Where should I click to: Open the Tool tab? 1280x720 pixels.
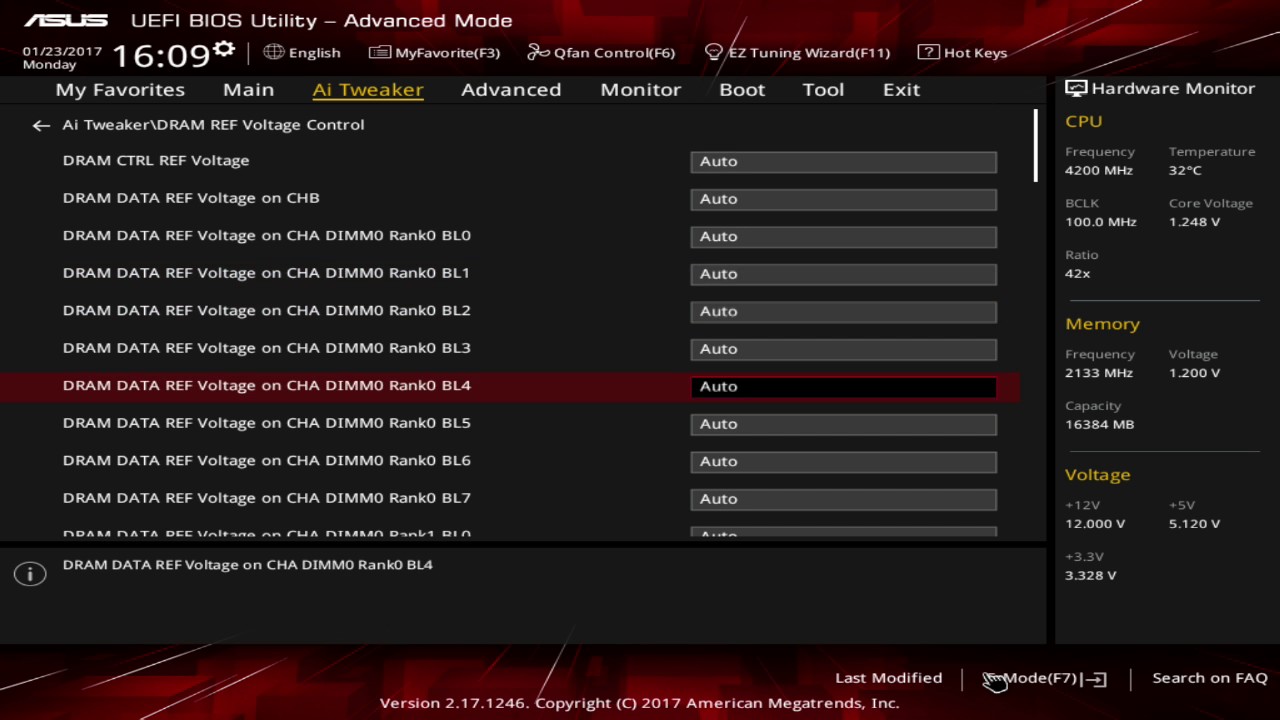(x=823, y=89)
